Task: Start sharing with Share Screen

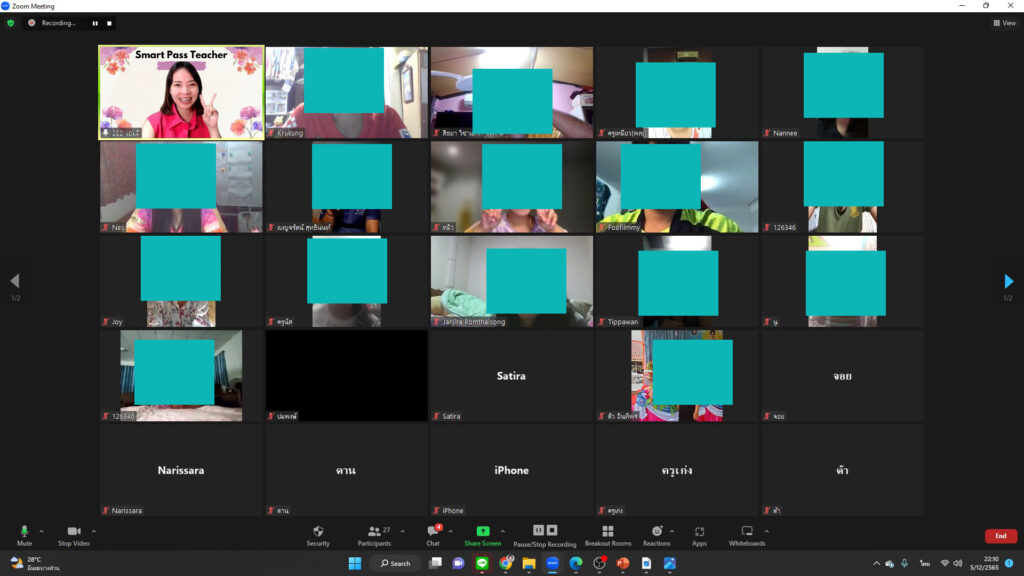Action: pyautogui.click(x=482, y=535)
